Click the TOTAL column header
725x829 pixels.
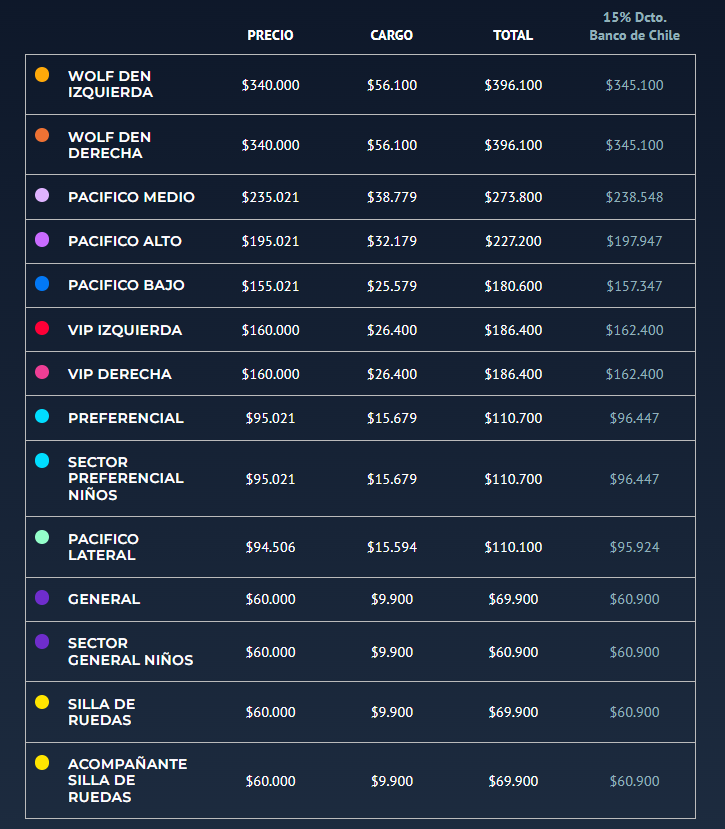point(513,35)
